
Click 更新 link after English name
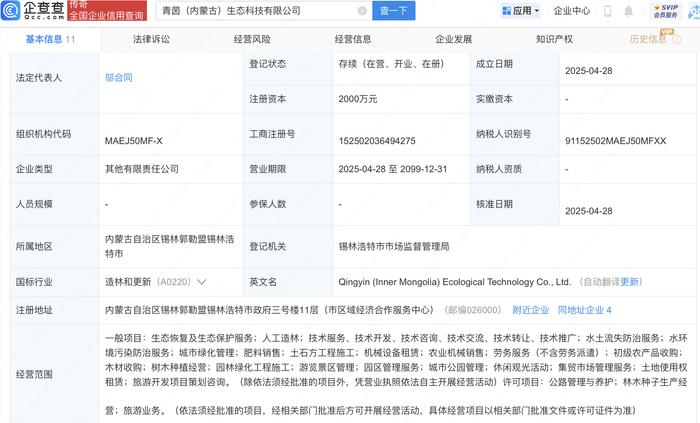click(x=629, y=282)
